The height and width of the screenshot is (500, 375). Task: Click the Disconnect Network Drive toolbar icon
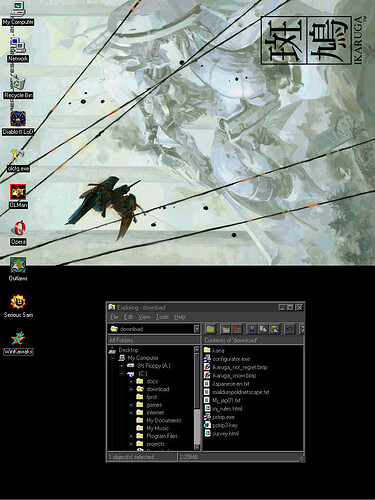[x=237, y=329]
